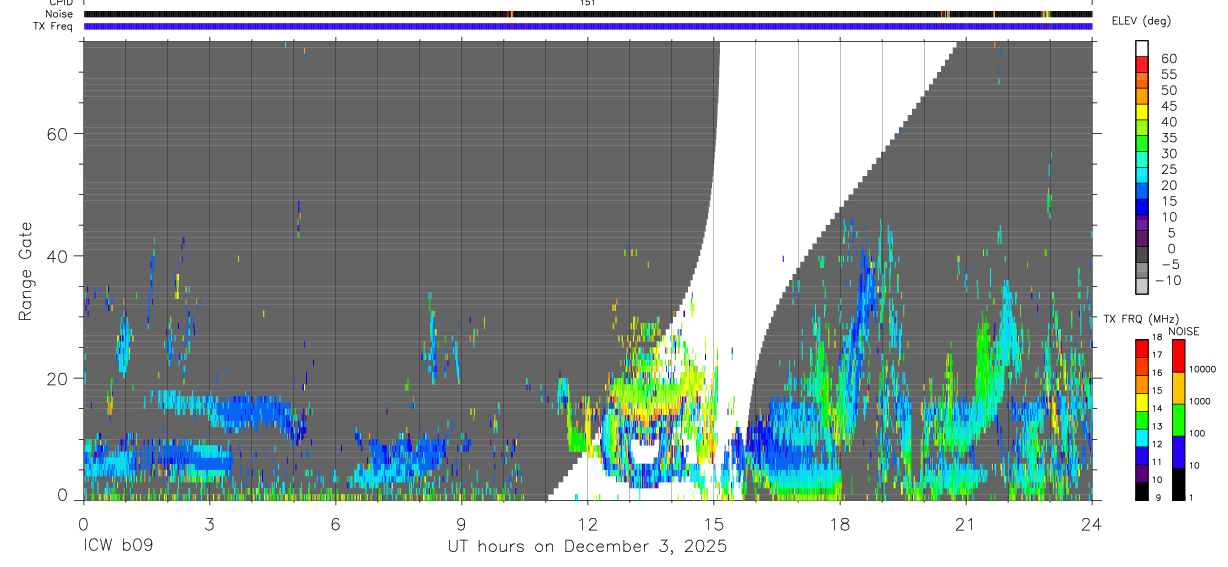Screen dimensions: 1228x567
Task: Pick yellow ELEV colorbar segment between 40 and 45
Action: pos(1142,112)
